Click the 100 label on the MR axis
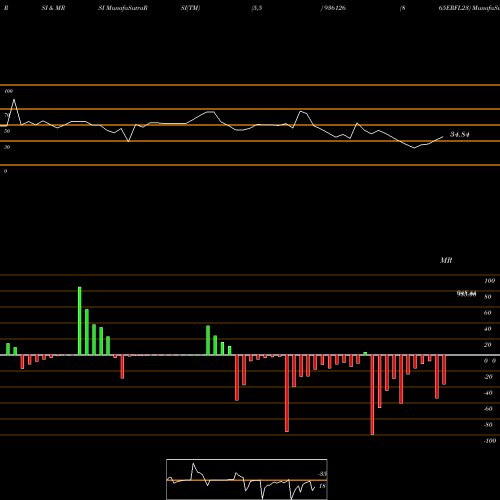Viewport: 500px width, 500px height. (490, 281)
